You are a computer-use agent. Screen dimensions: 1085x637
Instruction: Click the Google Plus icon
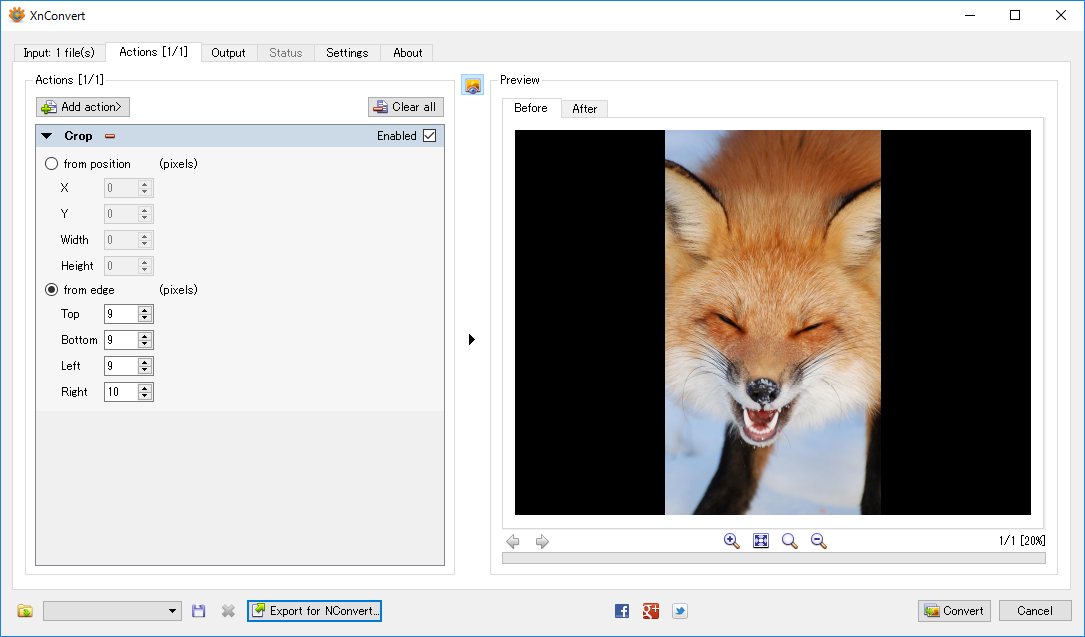click(x=651, y=611)
